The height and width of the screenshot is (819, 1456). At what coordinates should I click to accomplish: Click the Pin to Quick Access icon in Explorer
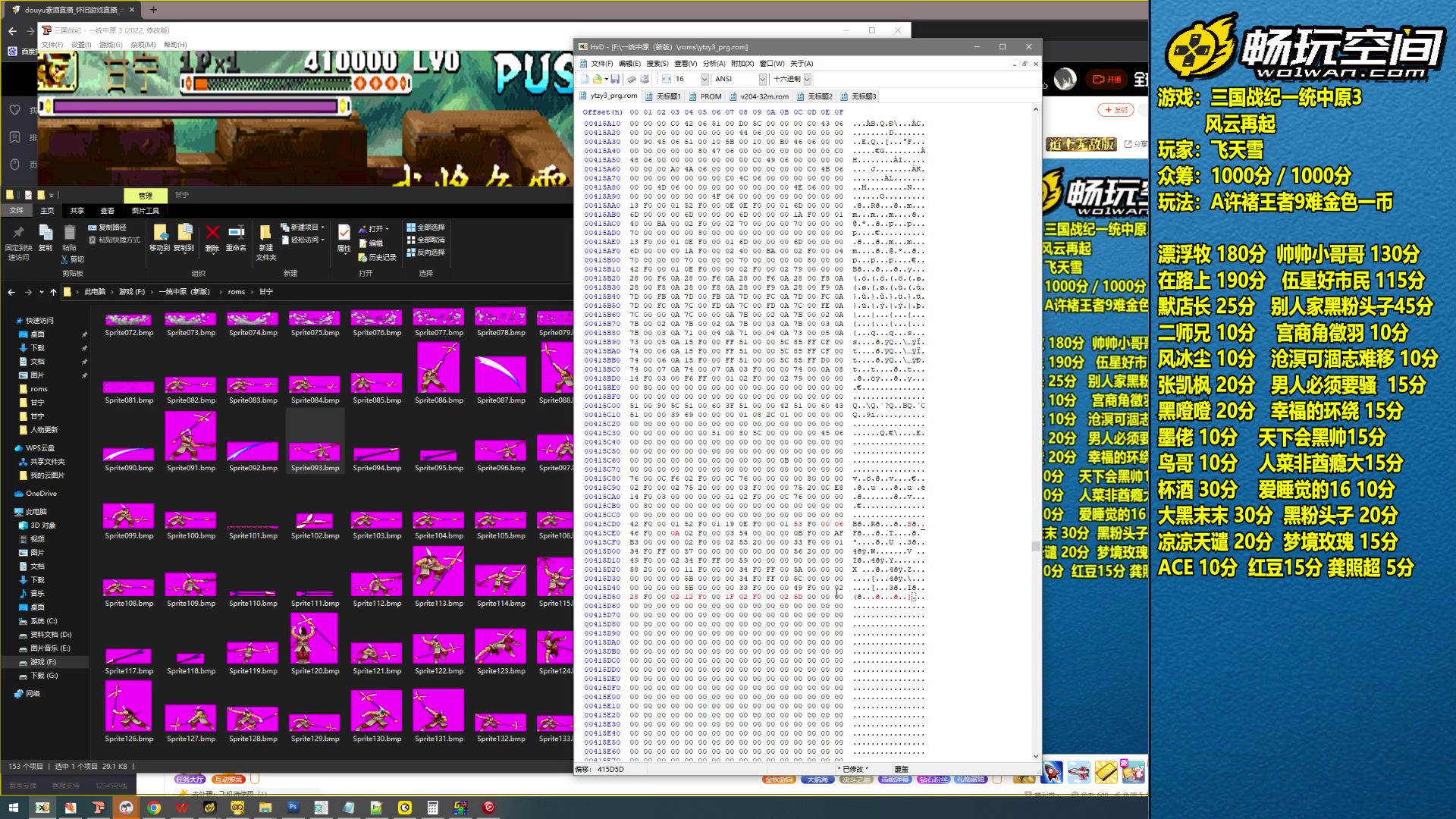click(19, 232)
